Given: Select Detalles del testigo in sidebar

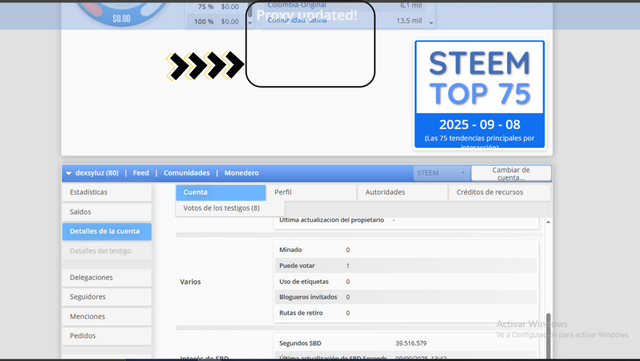Looking at the screenshot, I should tap(107, 251).
